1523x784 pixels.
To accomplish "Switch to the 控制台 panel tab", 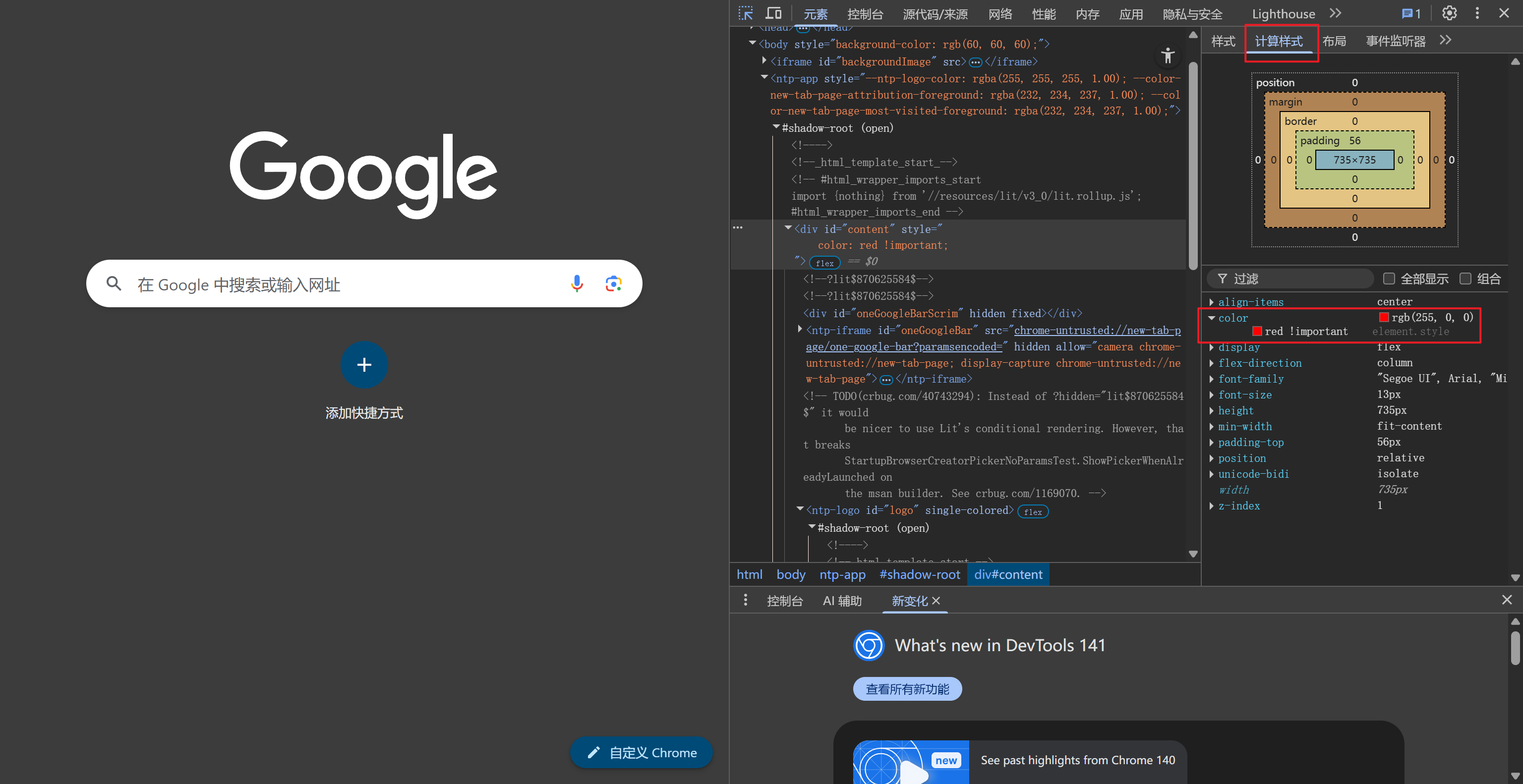I will tap(865, 14).
